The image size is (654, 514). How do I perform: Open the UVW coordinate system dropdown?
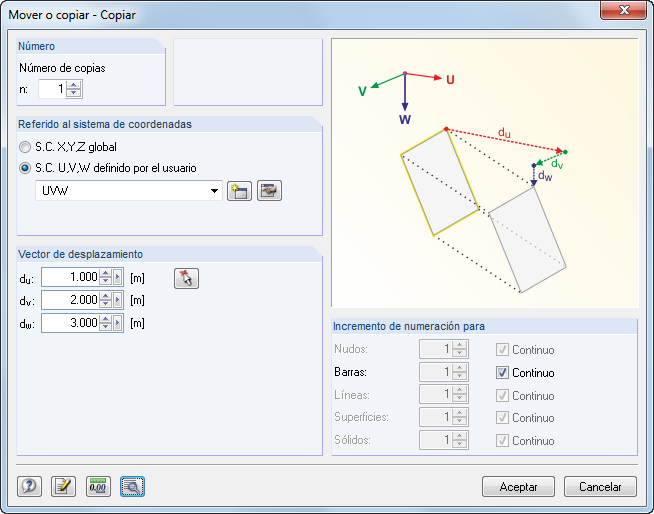pyautogui.click(x=214, y=191)
